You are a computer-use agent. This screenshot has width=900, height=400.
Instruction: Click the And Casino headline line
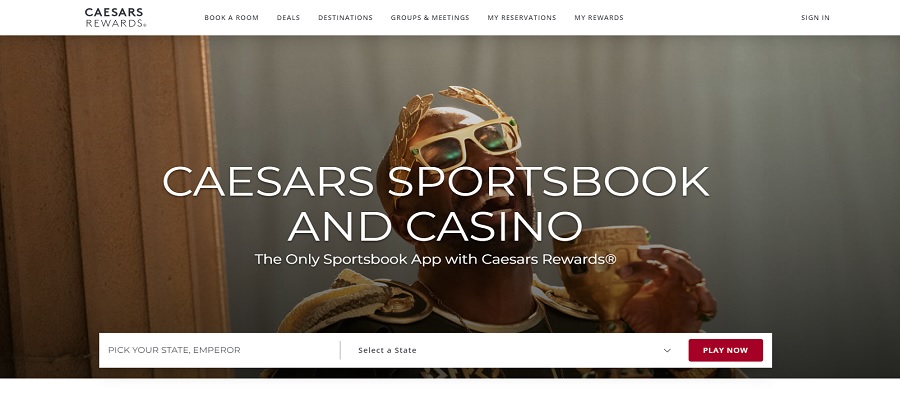(x=435, y=226)
